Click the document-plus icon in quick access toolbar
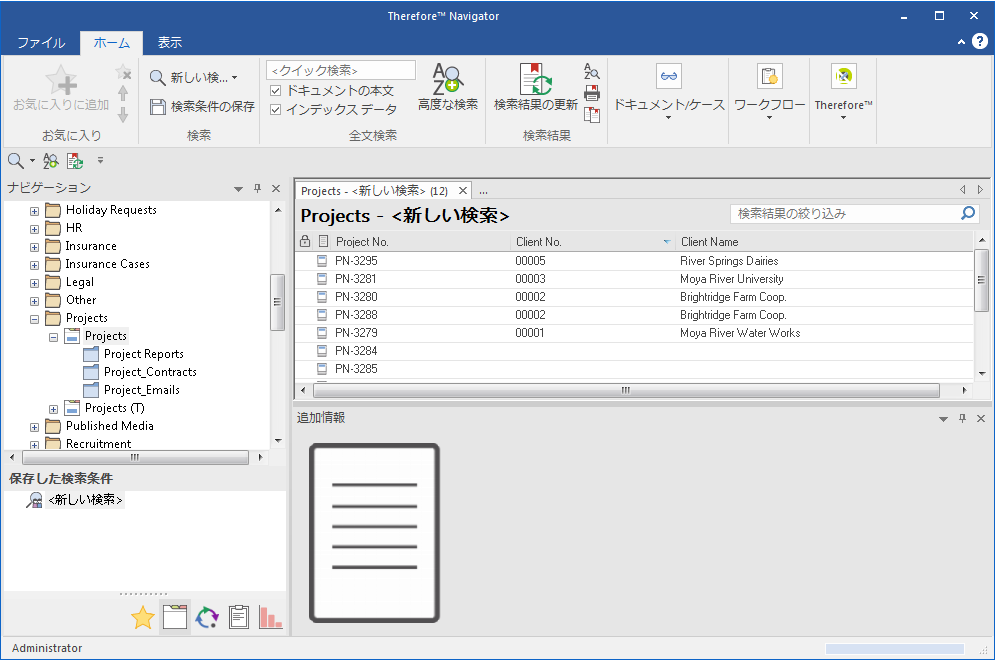Image resolution: width=997 pixels, height=660 pixels. [75, 161]
